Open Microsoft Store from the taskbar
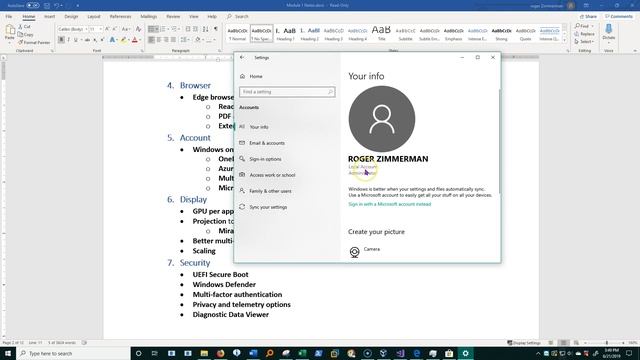Image resolution: width=640 pixels, height=360 pixels. tap(449, 353)
